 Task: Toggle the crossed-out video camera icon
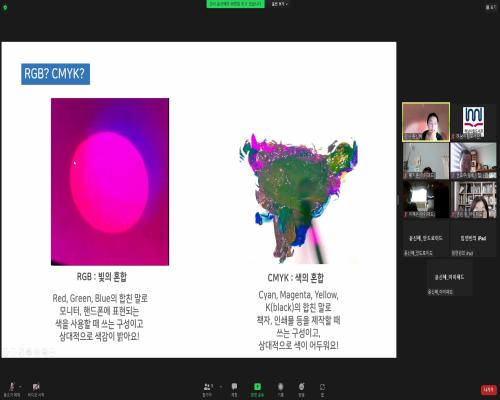coord(36,387)
